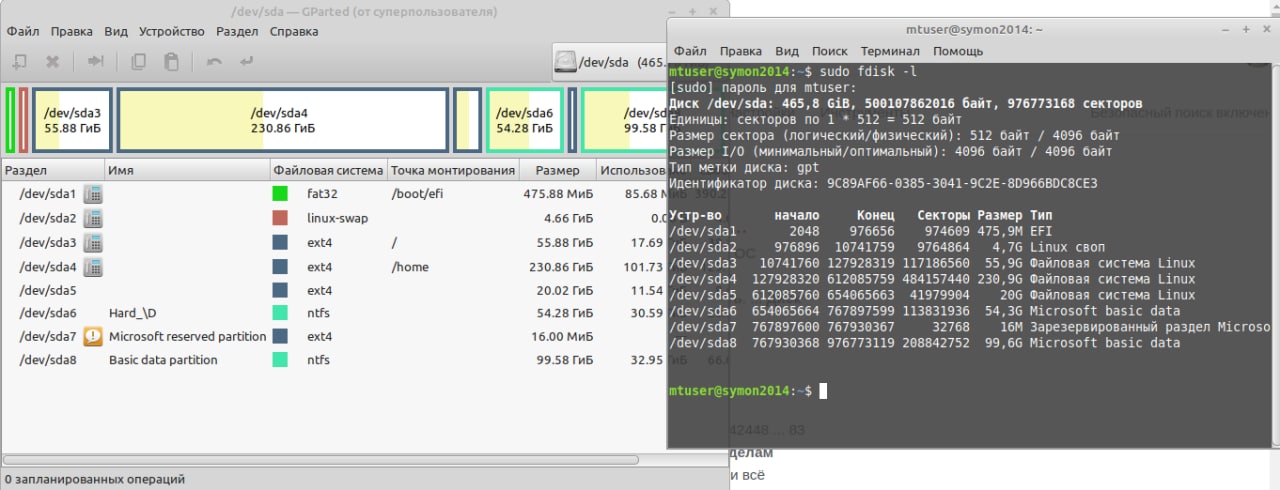The width and height of the screenshot is (1280, 490).
Task: Open the Поиск menu in the terminal
Action: pyautogui.click(x=829, y=51)
